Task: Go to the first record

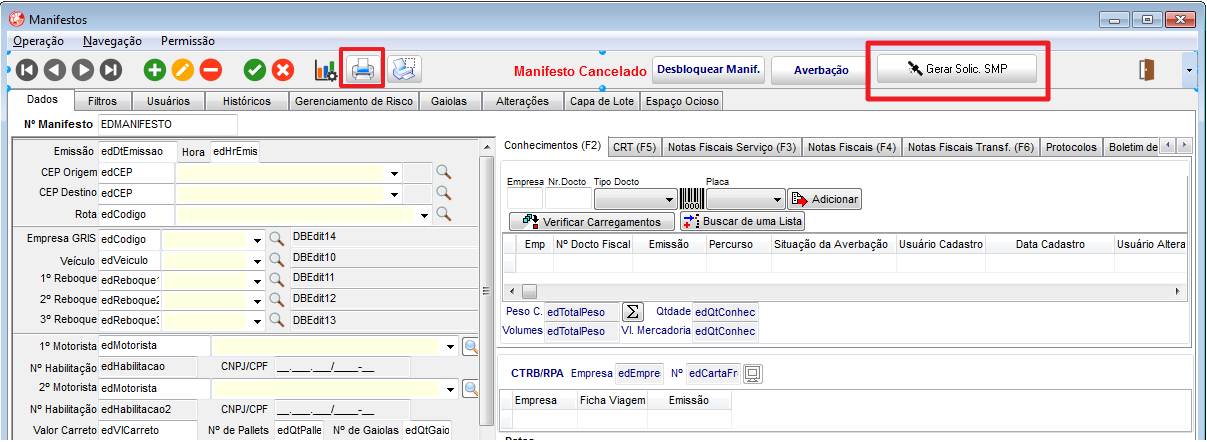Action: point(26,70)
